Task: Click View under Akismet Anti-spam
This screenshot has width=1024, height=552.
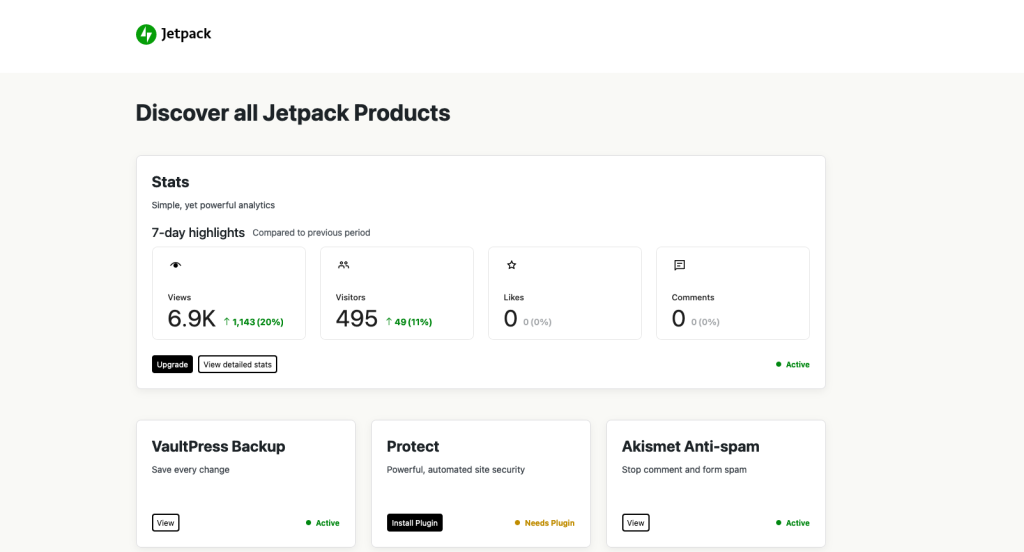Action: coord(635,523)
